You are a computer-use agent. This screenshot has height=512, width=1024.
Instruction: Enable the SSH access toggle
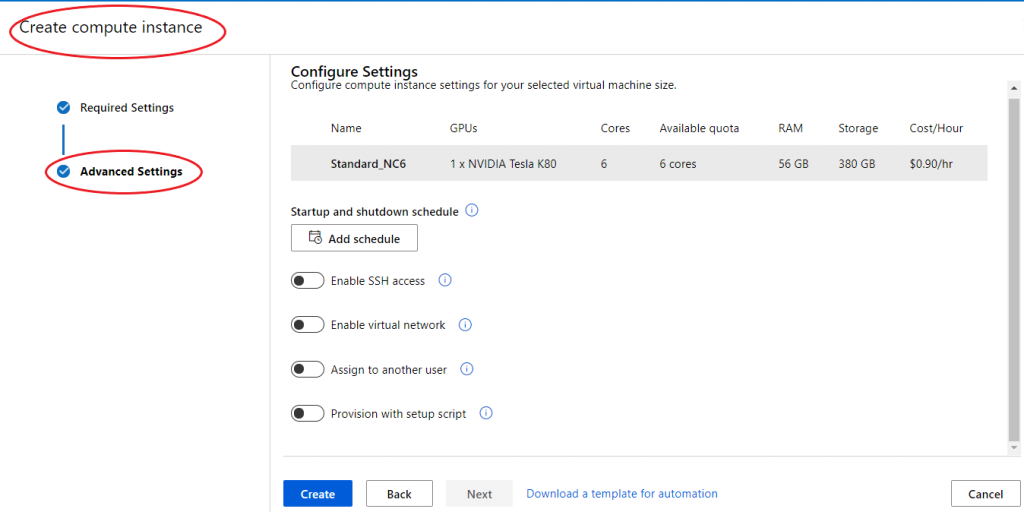(x=307, y=281)
